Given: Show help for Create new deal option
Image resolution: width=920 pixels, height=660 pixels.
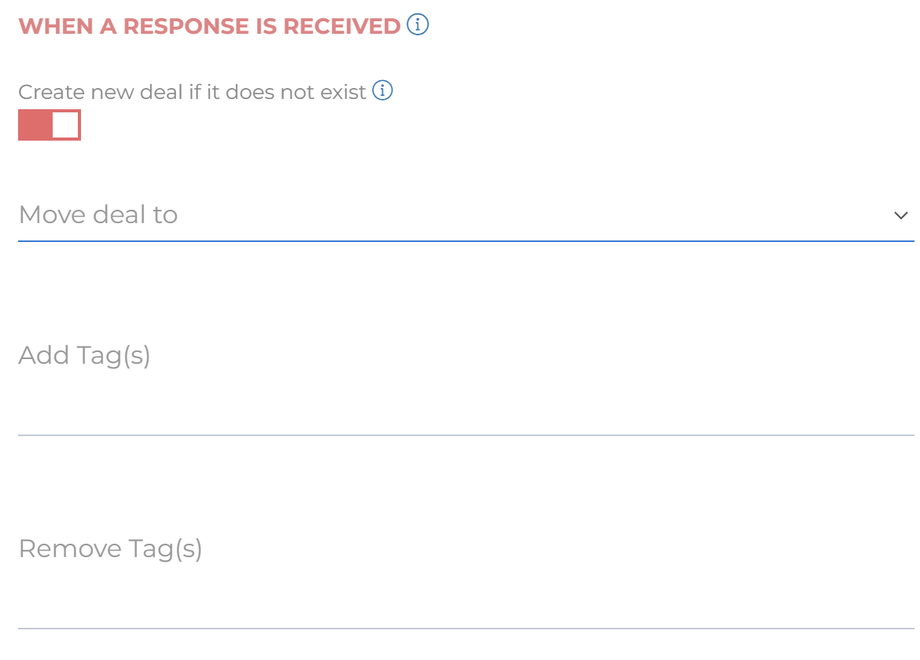Looking at the screenshot, I should 382,91.
